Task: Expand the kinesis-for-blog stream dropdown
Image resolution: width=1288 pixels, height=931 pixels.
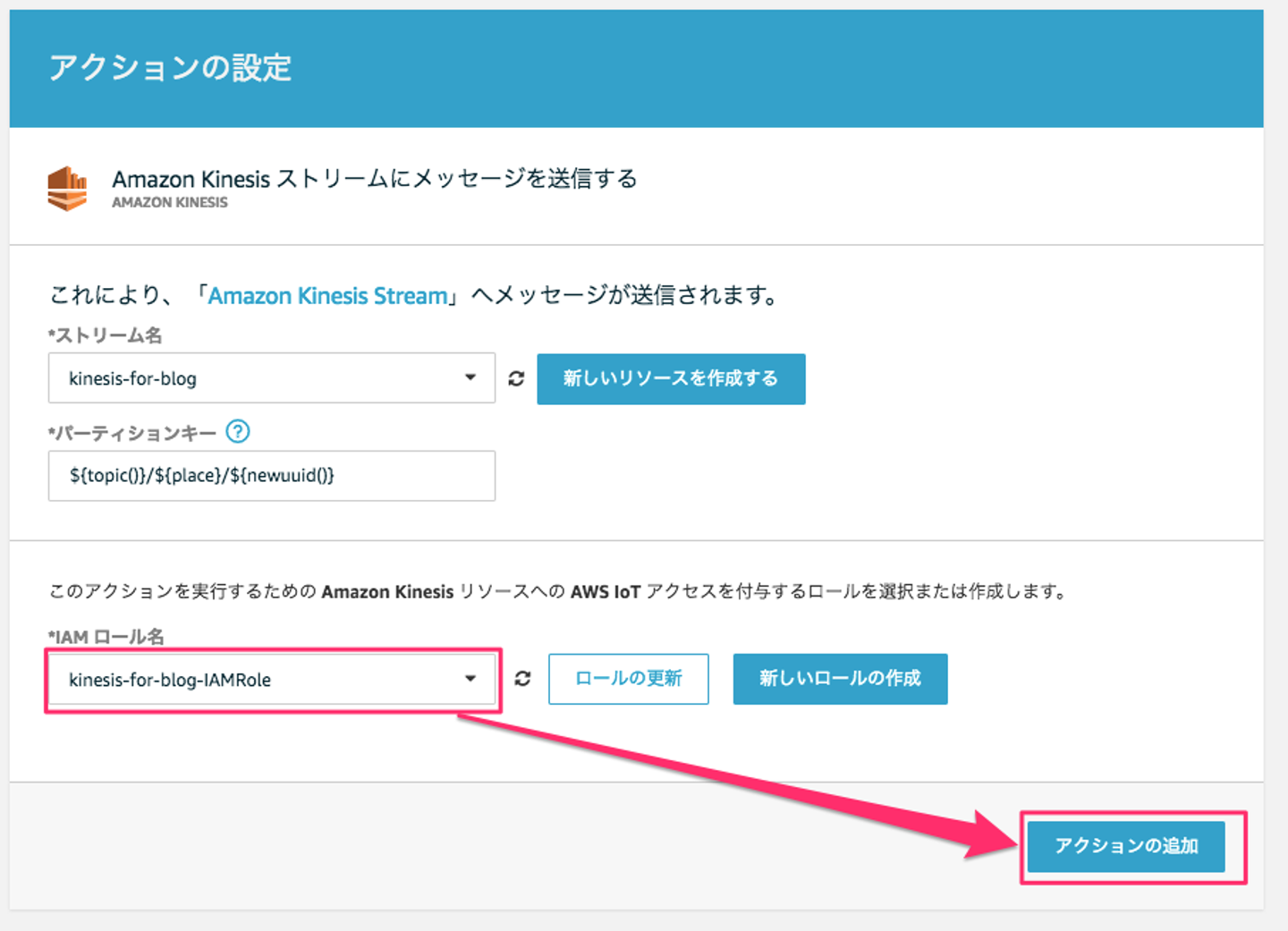Action: 470,377
